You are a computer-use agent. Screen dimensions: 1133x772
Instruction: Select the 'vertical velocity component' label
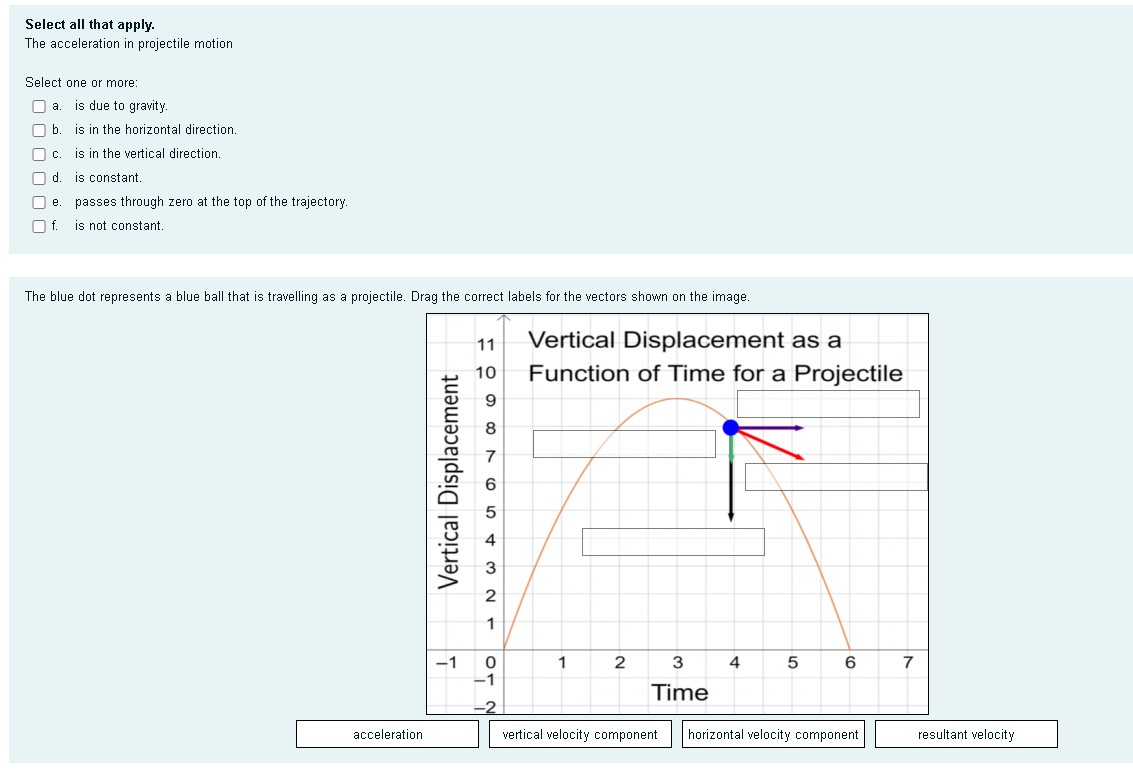click(x=580, y=733)
